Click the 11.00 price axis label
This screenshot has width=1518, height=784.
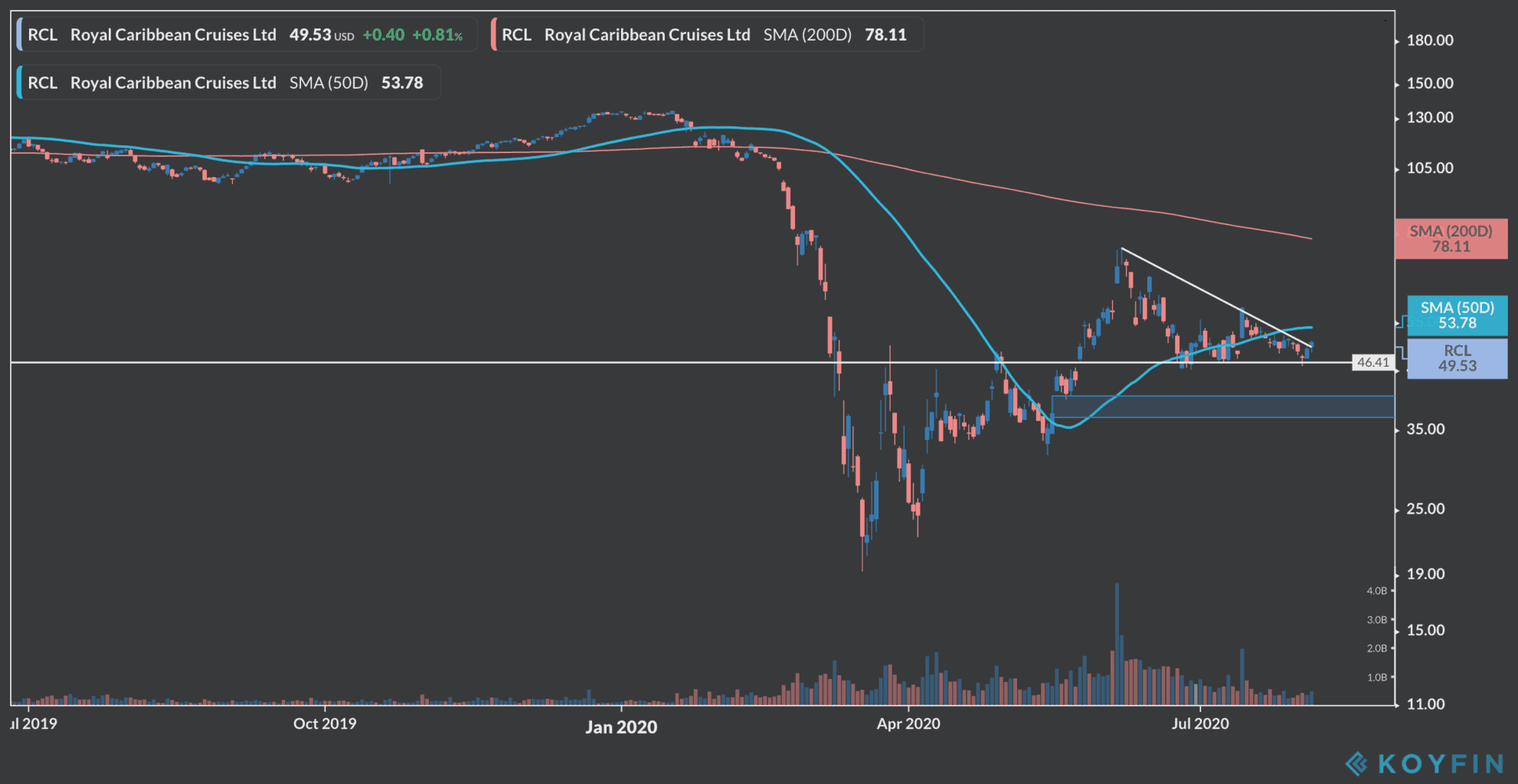(1425, 704)
